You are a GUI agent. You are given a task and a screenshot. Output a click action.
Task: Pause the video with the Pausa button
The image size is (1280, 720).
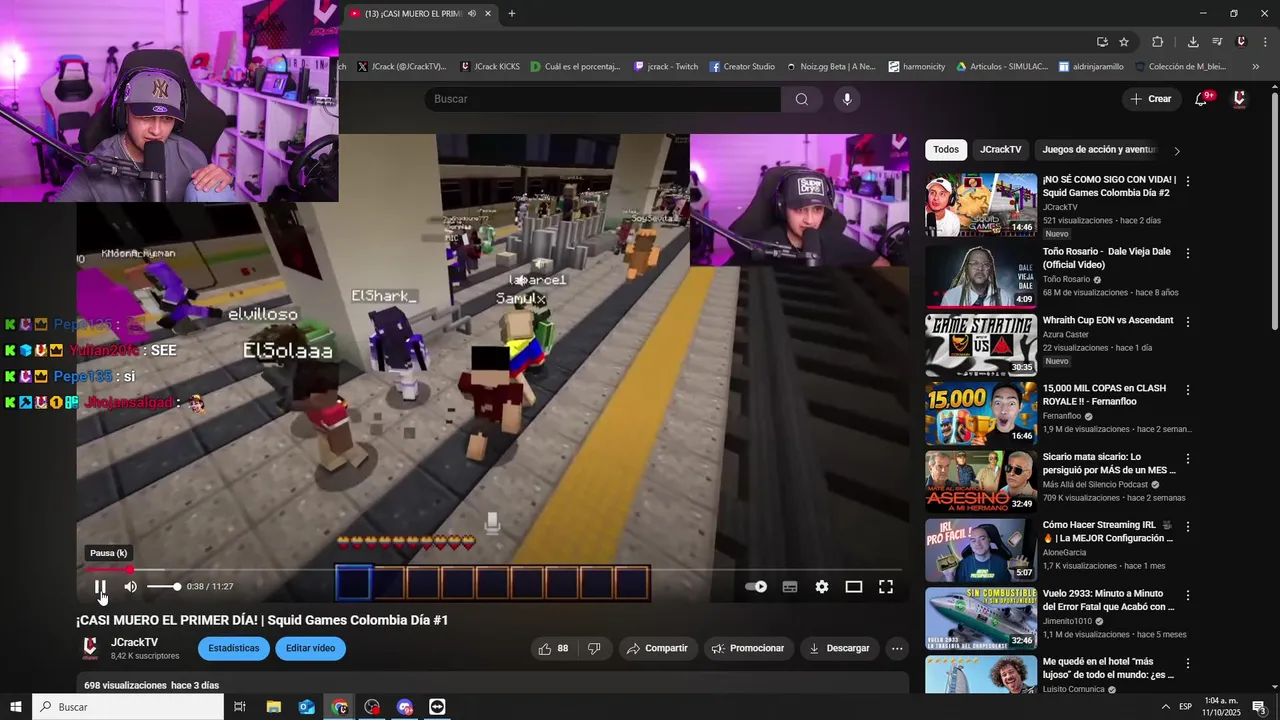coord(100,587)
